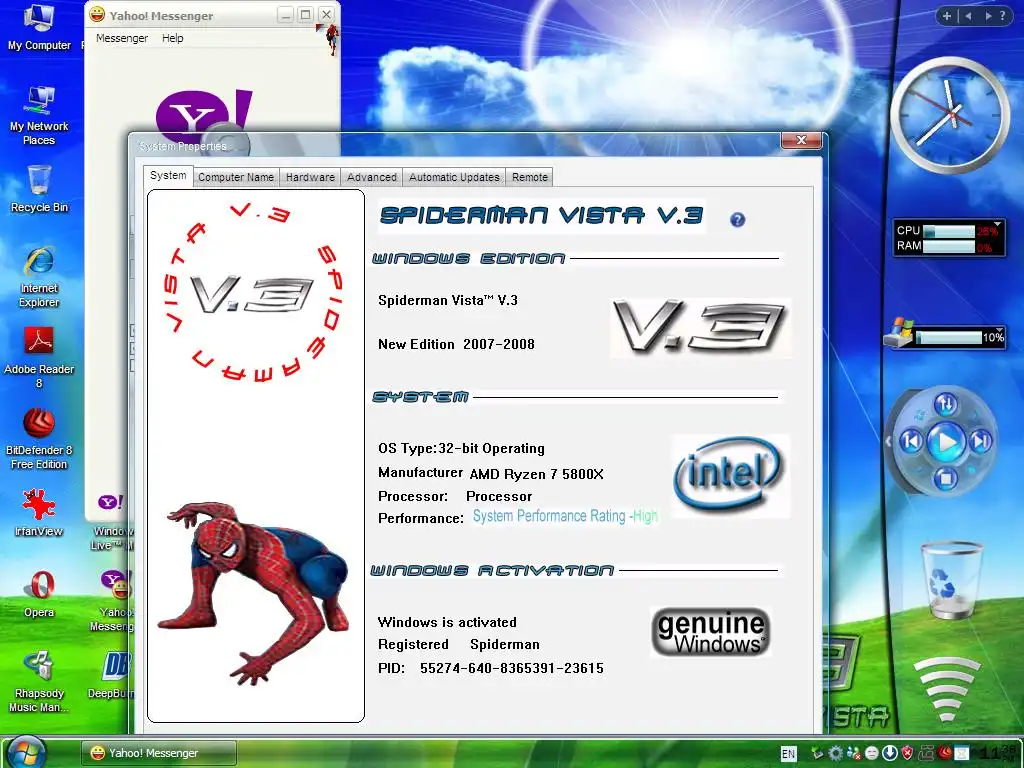Click the small Yahoo! logo in Messenger window

point(110,502)
